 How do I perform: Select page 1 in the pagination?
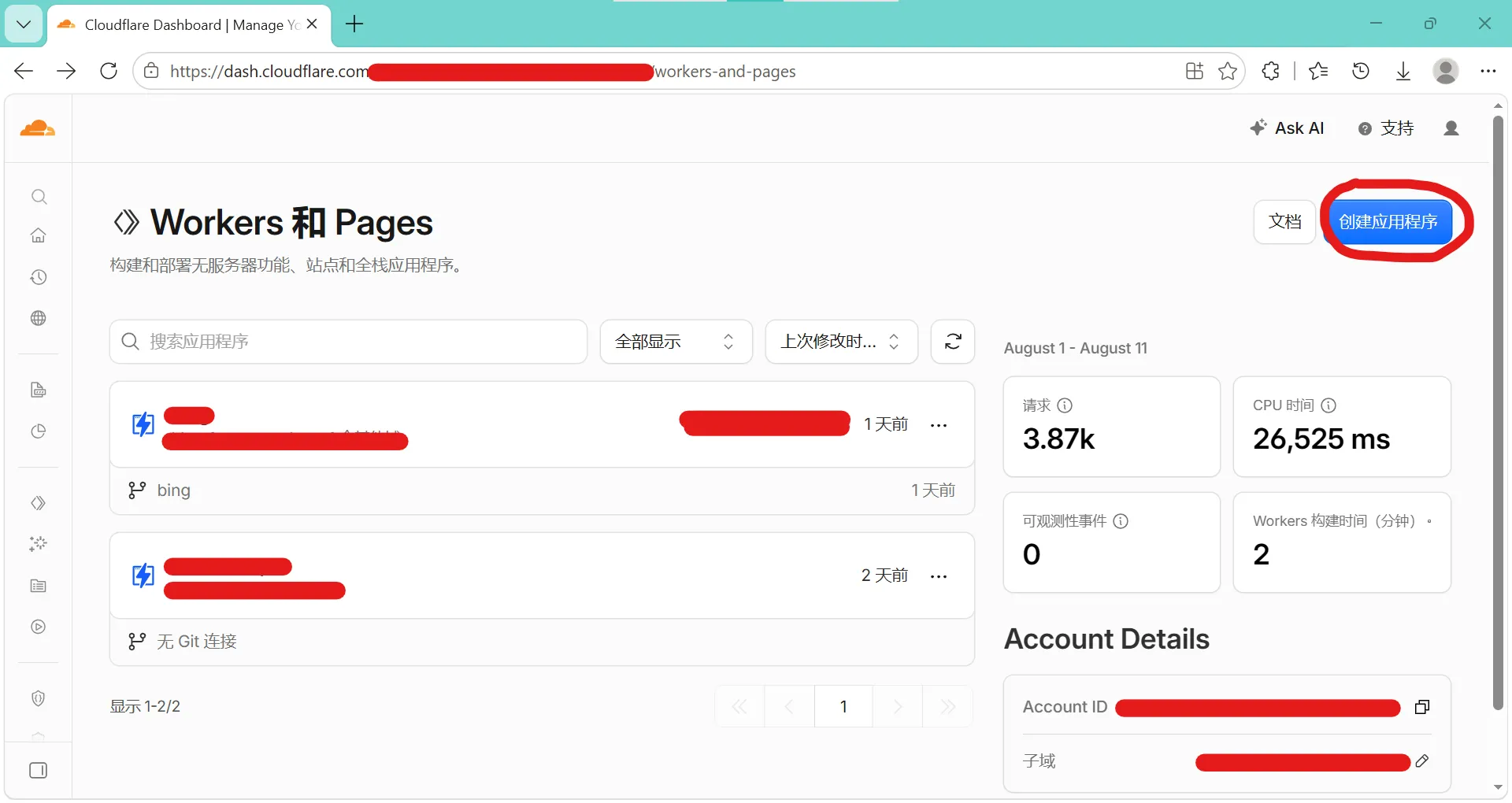843,706
